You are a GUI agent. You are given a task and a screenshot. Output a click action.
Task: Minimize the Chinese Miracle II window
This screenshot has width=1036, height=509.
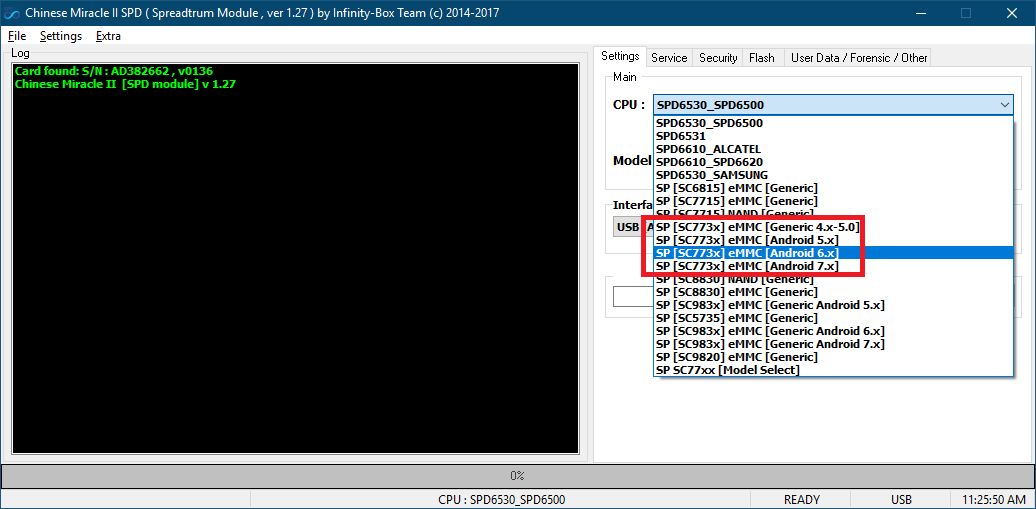coord(922,13)
